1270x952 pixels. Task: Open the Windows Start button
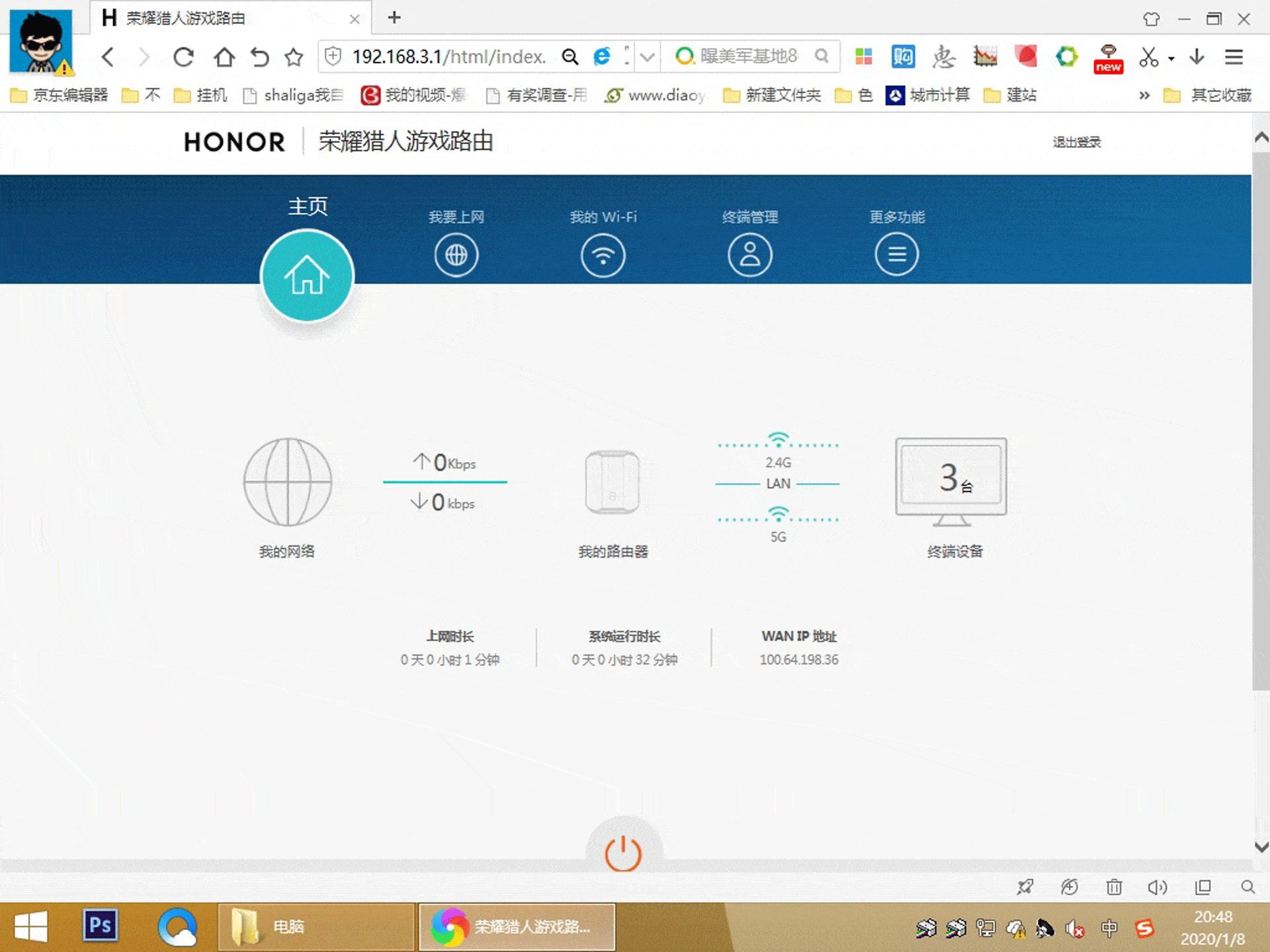click(30, 927)
